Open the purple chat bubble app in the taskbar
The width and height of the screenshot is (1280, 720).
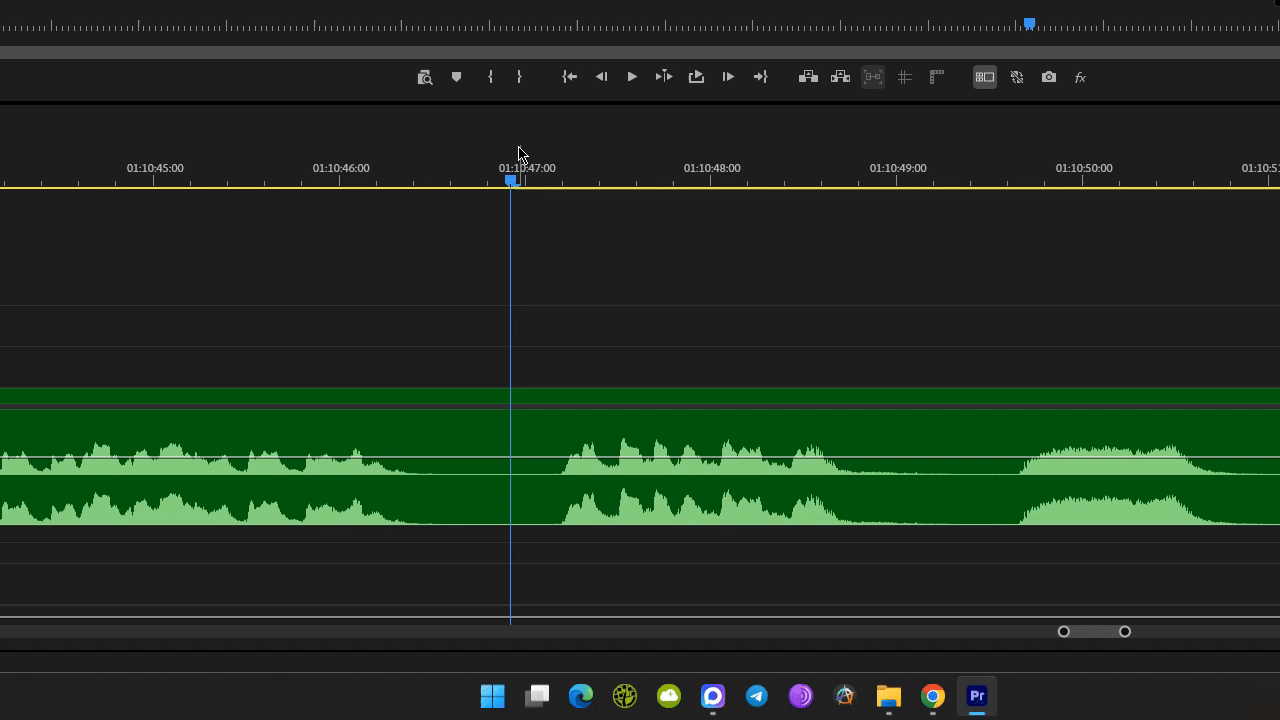click(713, 696)
